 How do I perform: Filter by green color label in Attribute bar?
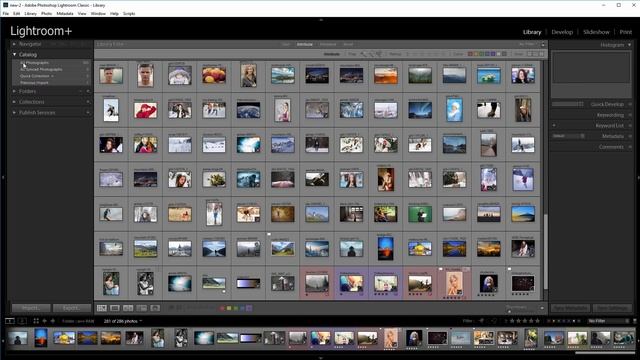click(482, 54)
